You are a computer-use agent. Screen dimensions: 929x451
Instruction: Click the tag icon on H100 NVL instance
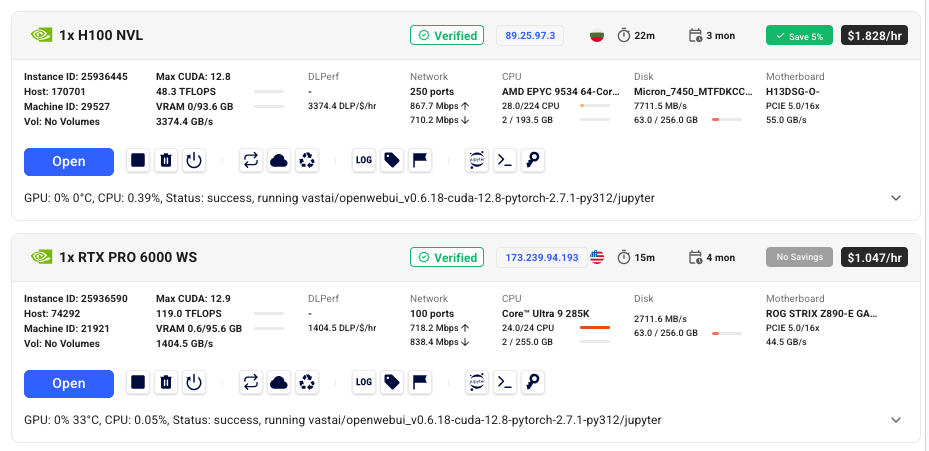coord(392,160)
